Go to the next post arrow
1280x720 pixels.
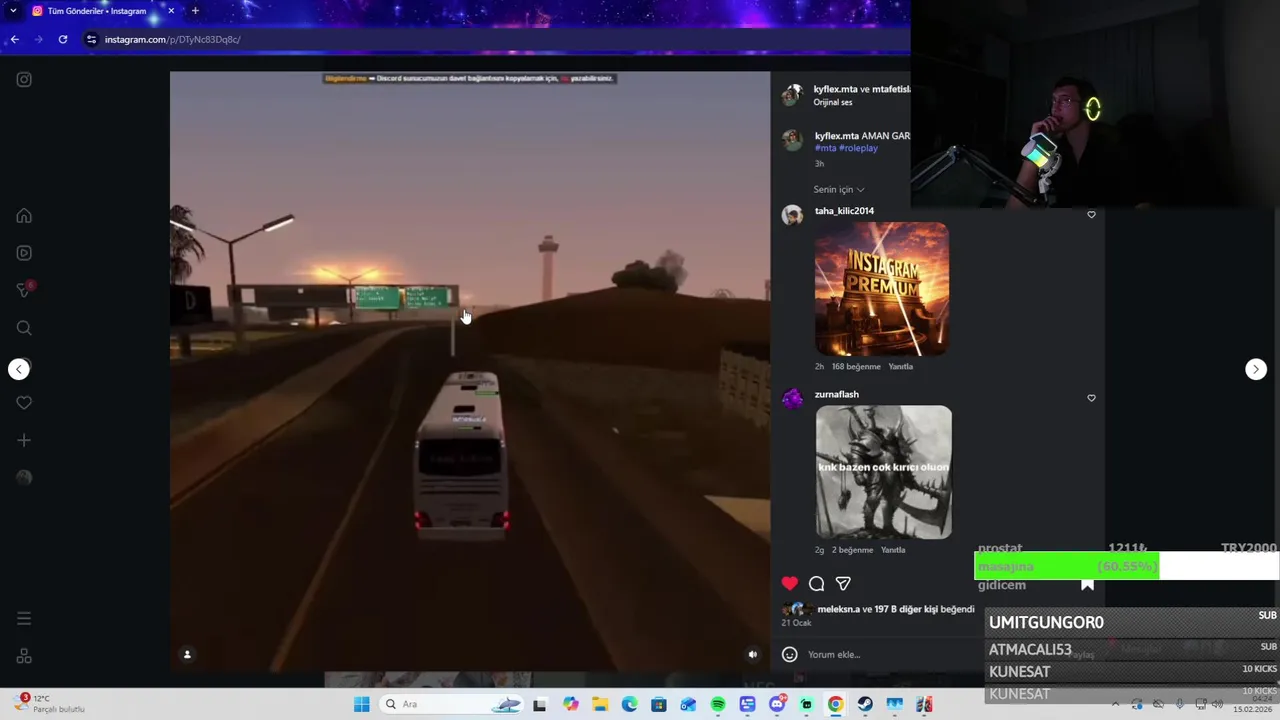1256,369
